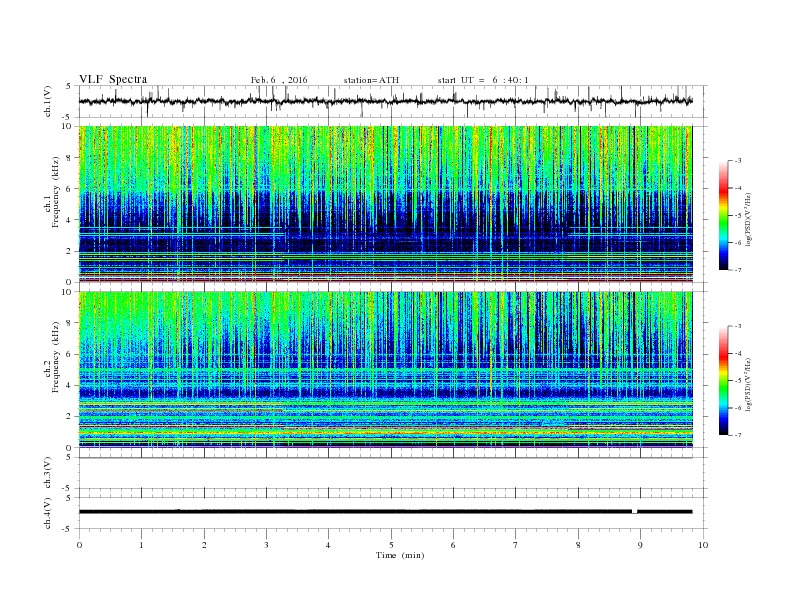Click the "ch.1(V)" waveform axis label
Viewport: 792px width, 612px height.
(48, 101)
